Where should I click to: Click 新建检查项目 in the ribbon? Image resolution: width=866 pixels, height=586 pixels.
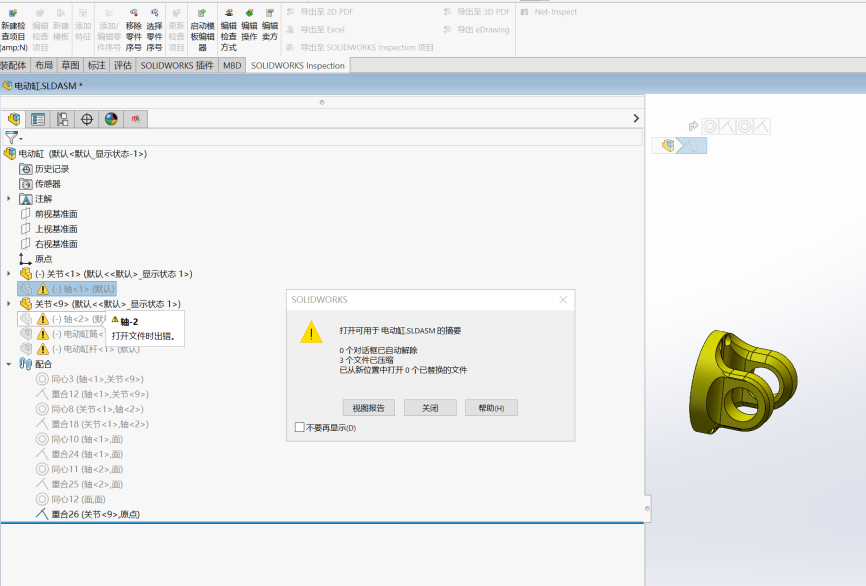tap(13, 30)
